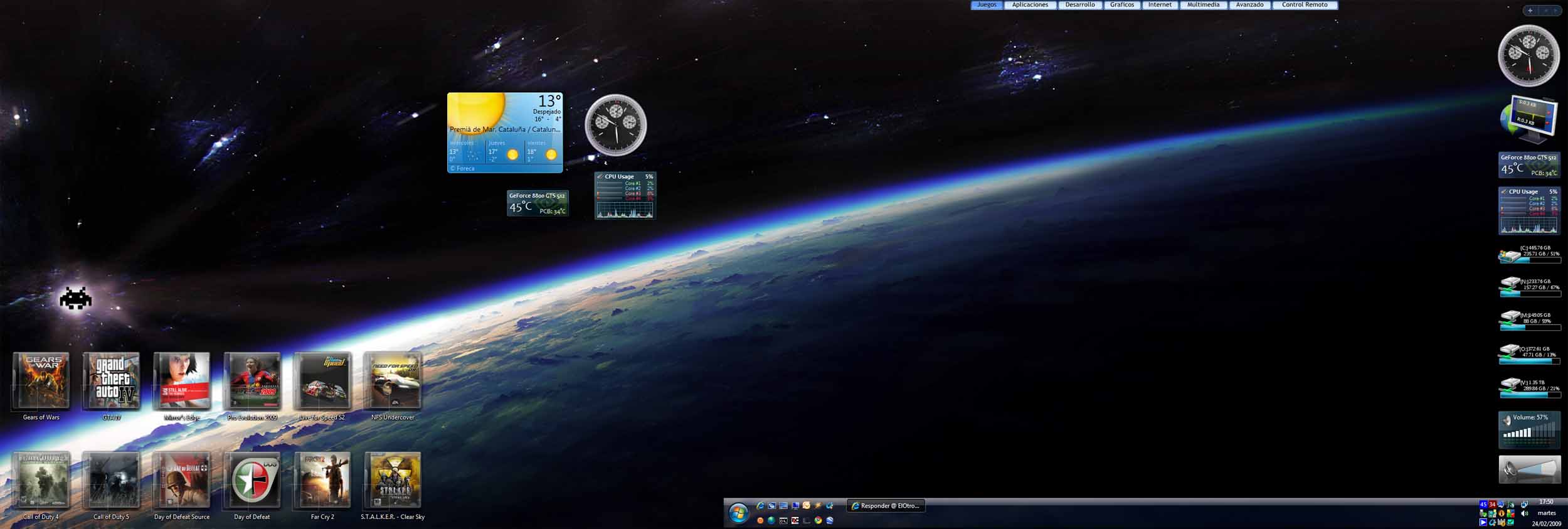Click the Space Invader alien desktop icon
The width and height of the screenshot is (1568, 529).
[x=75, y=298]
